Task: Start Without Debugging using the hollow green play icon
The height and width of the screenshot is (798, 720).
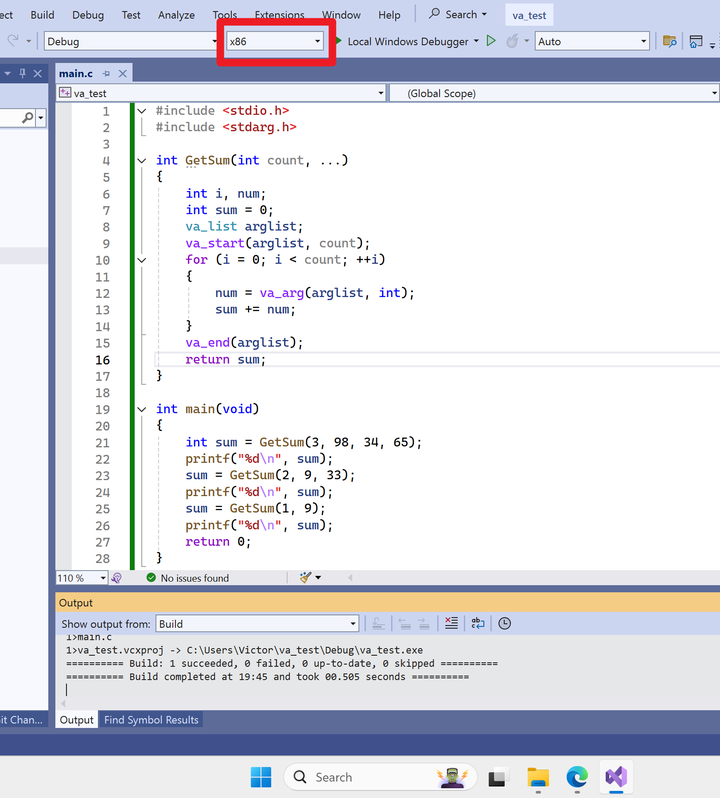Action: 491,41
